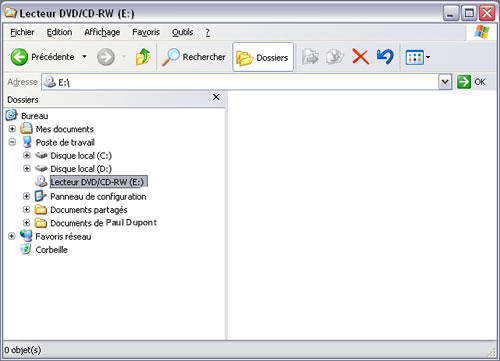Select Corbeille recycle bin in tree
The image size is (500, 361).
(51, 250)
